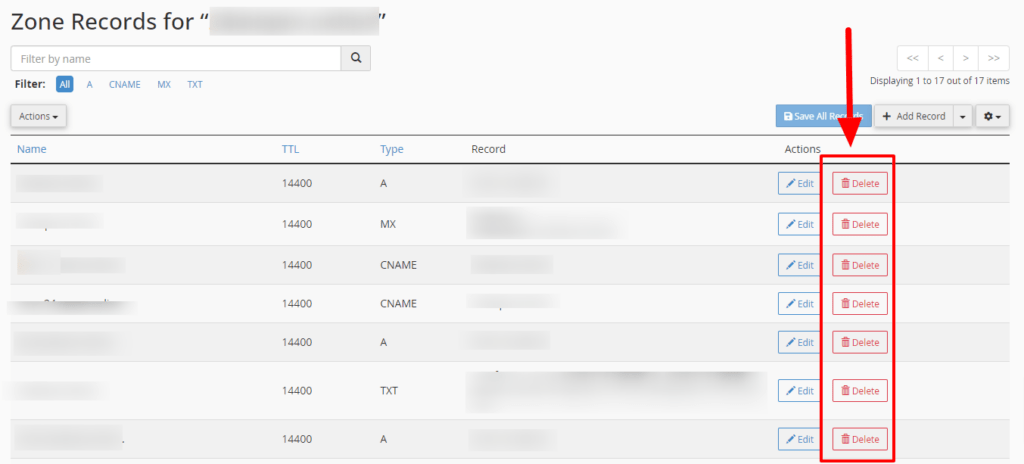Click Save All Records button
Screen dimensions: 1024x464
pyautogui.click(x=823, y=117)
